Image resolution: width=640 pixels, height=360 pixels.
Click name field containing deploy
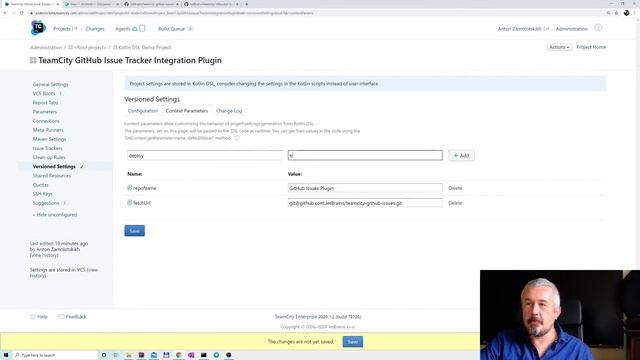(204, 156)
